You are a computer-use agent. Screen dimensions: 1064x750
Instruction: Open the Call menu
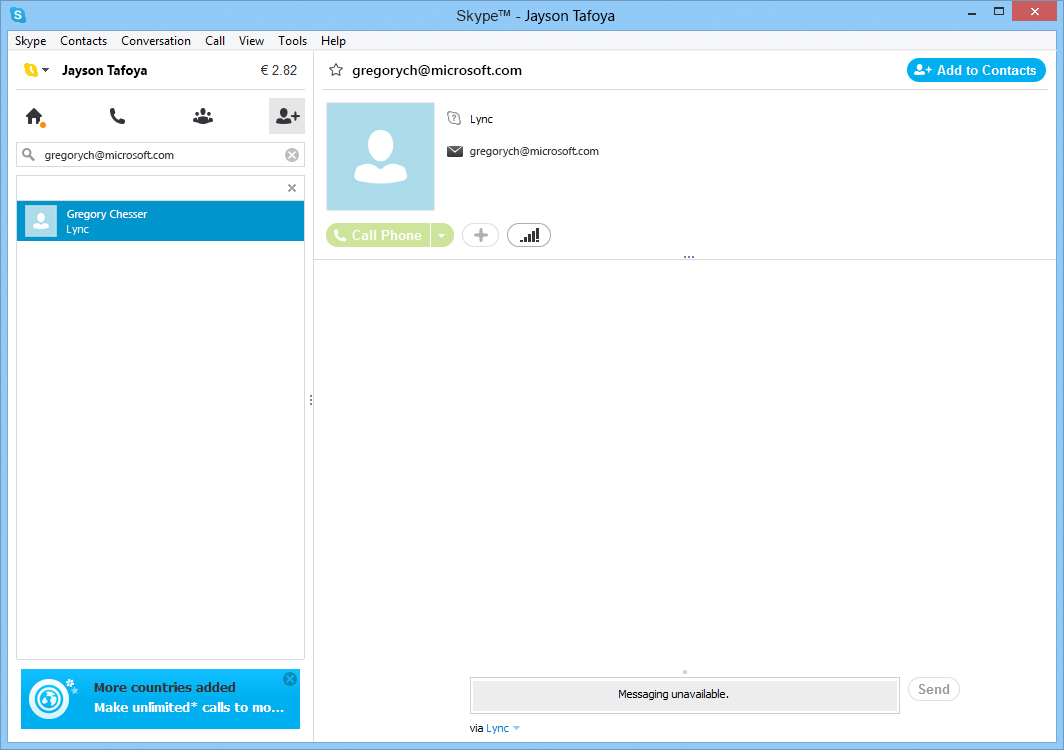click(x=215, y=41)
